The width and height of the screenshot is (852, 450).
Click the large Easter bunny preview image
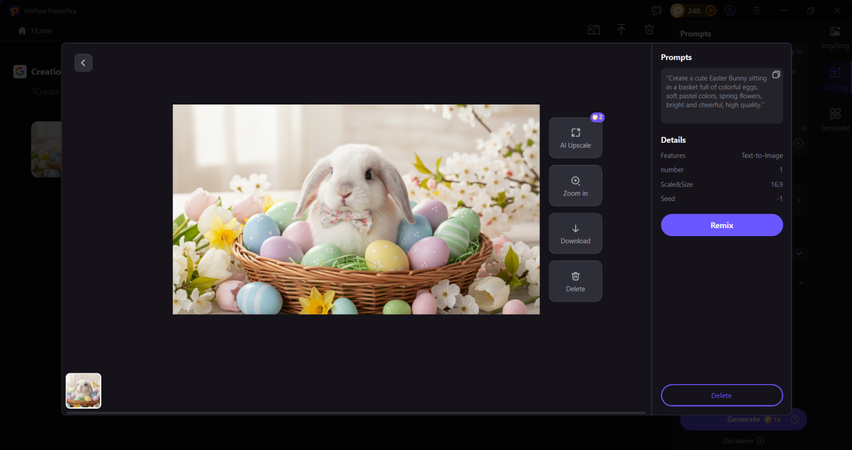click(x=356, y=209)
